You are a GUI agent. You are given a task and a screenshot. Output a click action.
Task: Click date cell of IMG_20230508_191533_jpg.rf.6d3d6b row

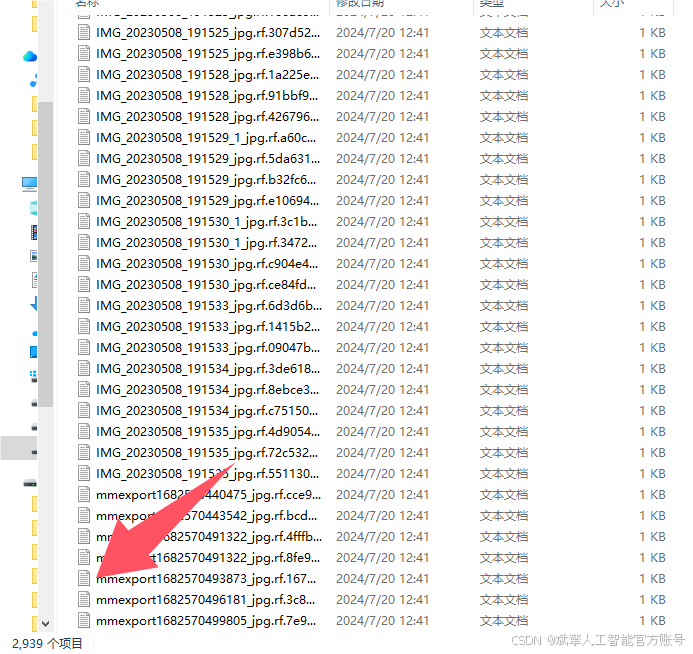[x=382, y=306]
